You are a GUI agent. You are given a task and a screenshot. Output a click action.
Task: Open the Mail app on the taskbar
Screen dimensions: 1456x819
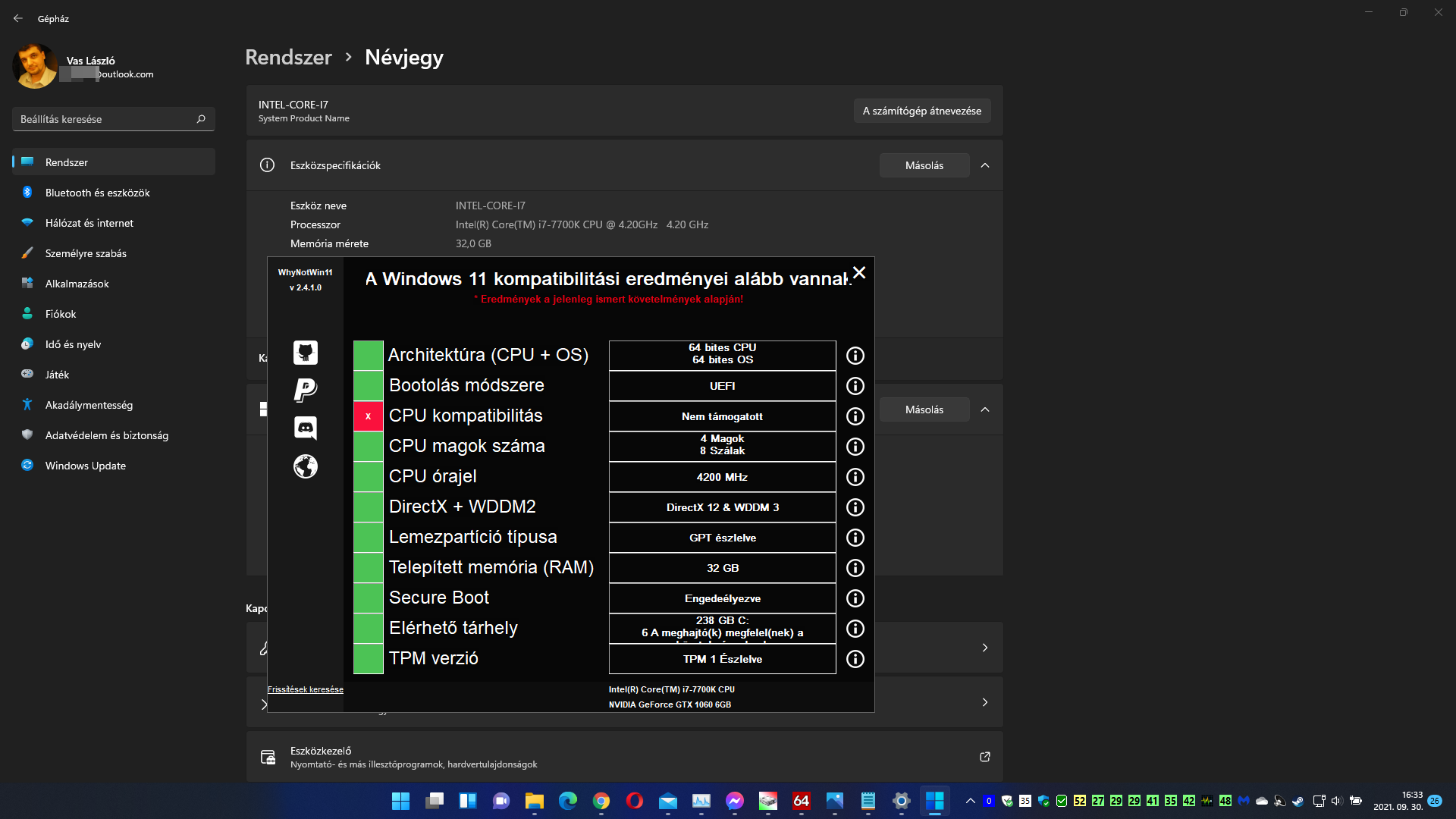click(x=668, y=801)
